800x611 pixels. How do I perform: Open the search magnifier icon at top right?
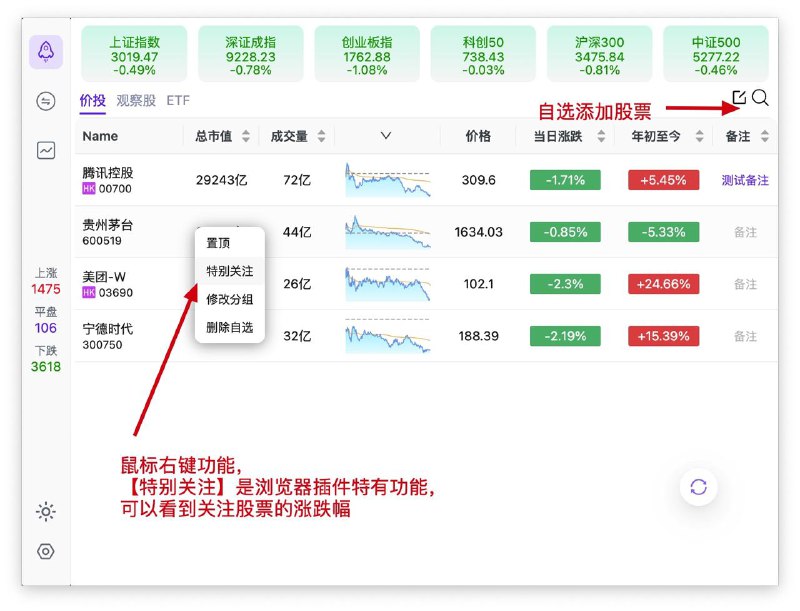tap(761, 99)
